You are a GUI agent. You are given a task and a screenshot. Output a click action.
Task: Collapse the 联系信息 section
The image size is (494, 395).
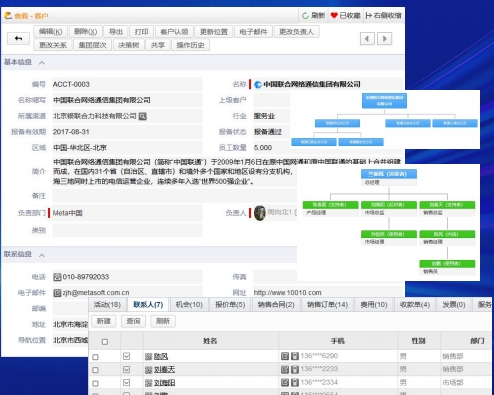[42, 255]
